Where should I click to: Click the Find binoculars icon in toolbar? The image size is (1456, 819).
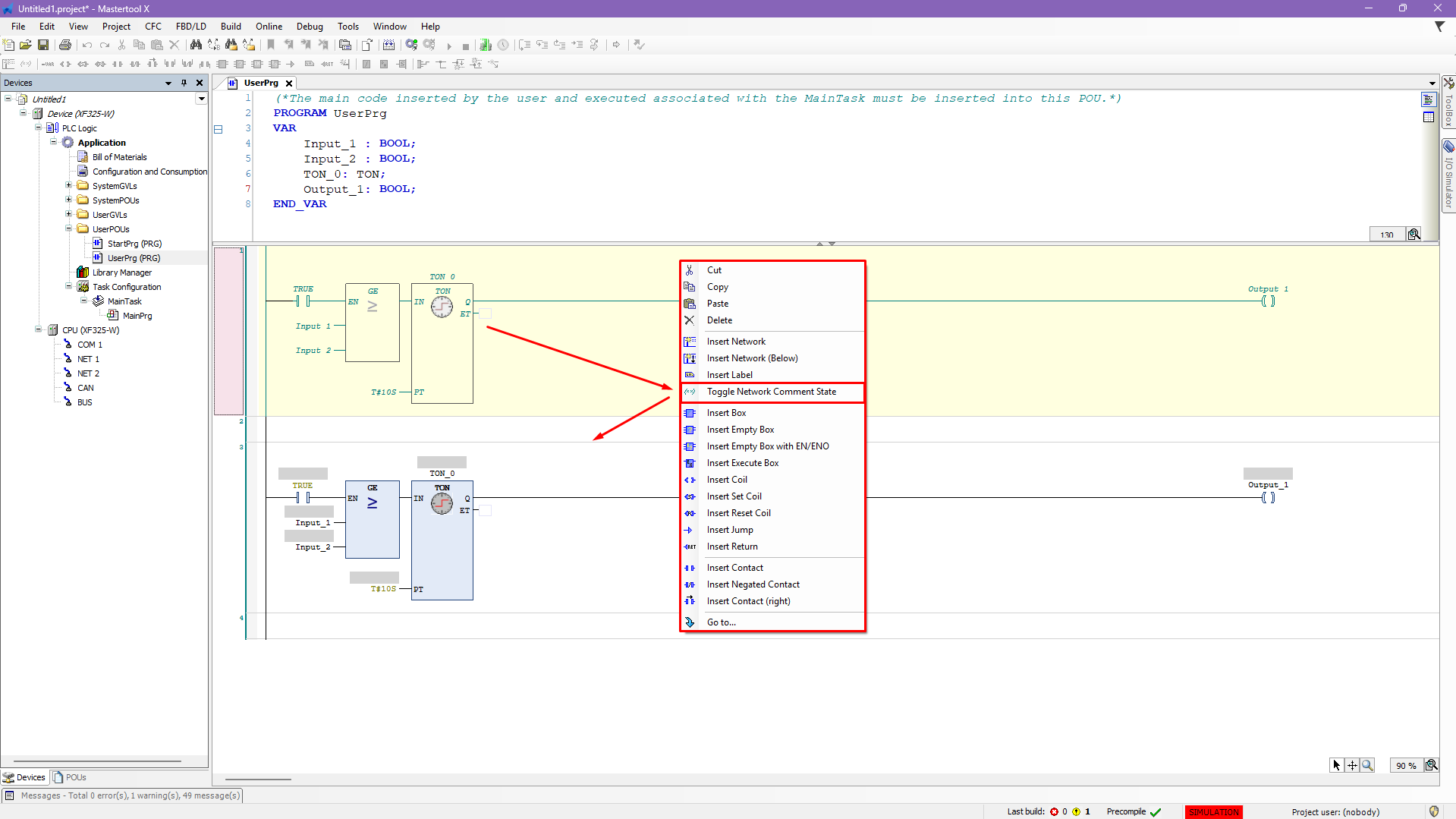pos(196,46)
